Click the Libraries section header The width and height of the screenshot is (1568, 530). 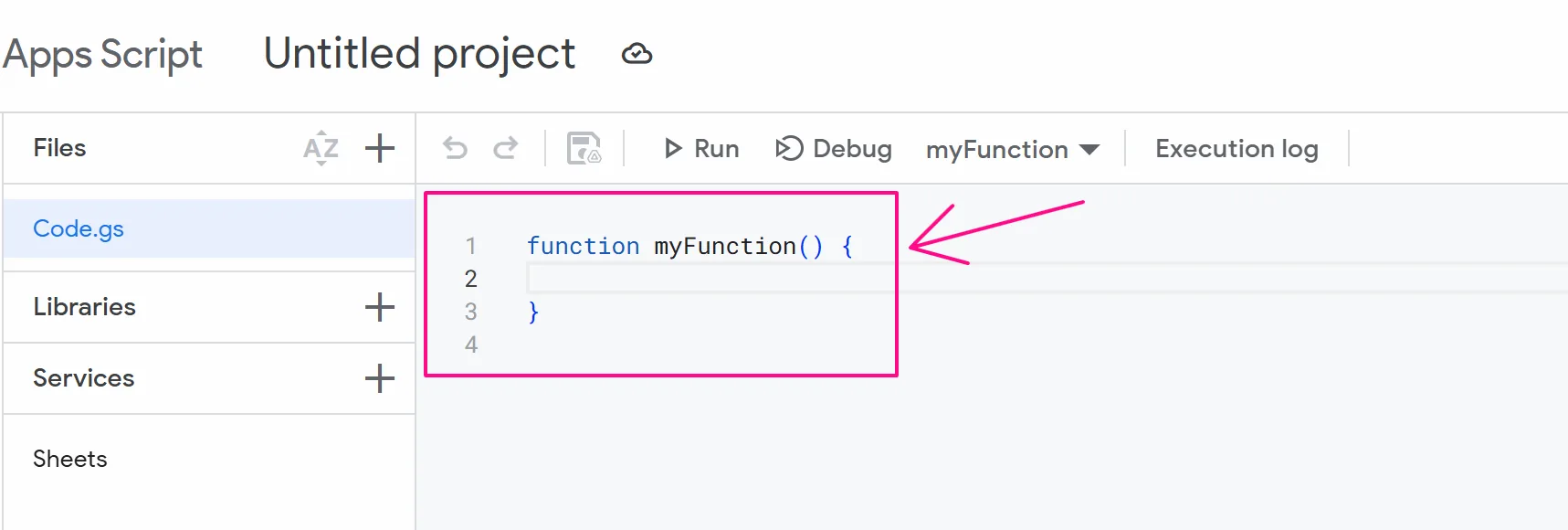click(x=85, y=307)
